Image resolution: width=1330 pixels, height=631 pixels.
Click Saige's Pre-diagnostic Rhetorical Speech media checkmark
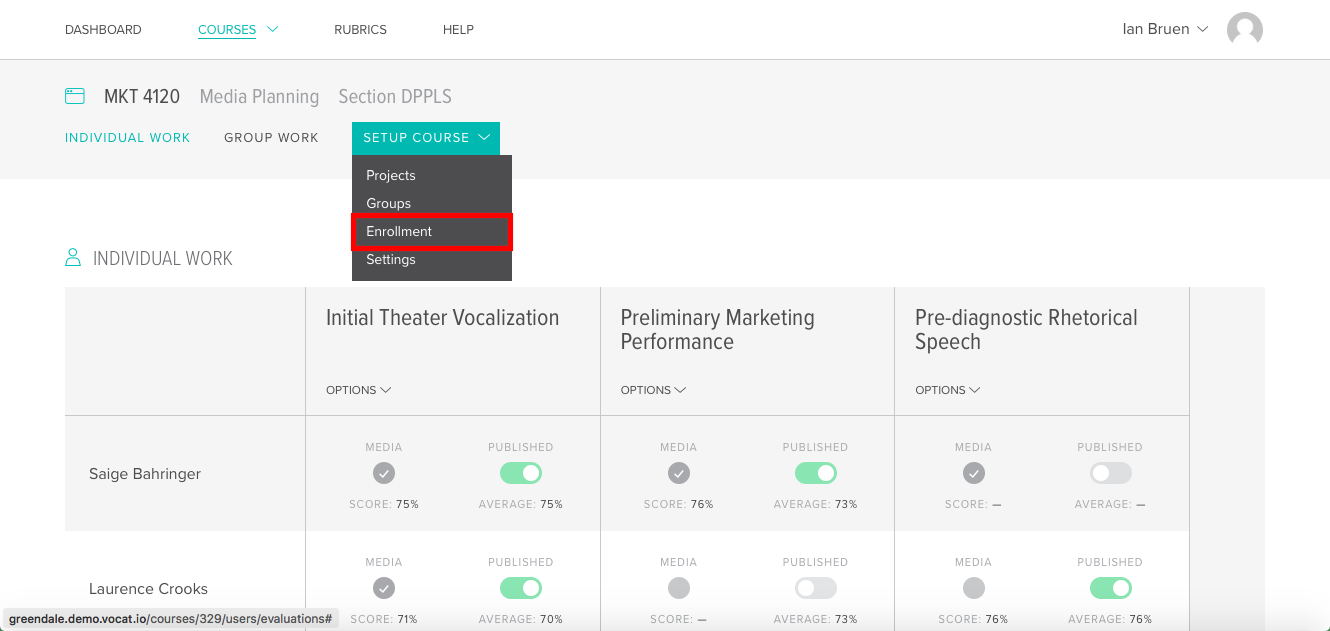point(973,473)
